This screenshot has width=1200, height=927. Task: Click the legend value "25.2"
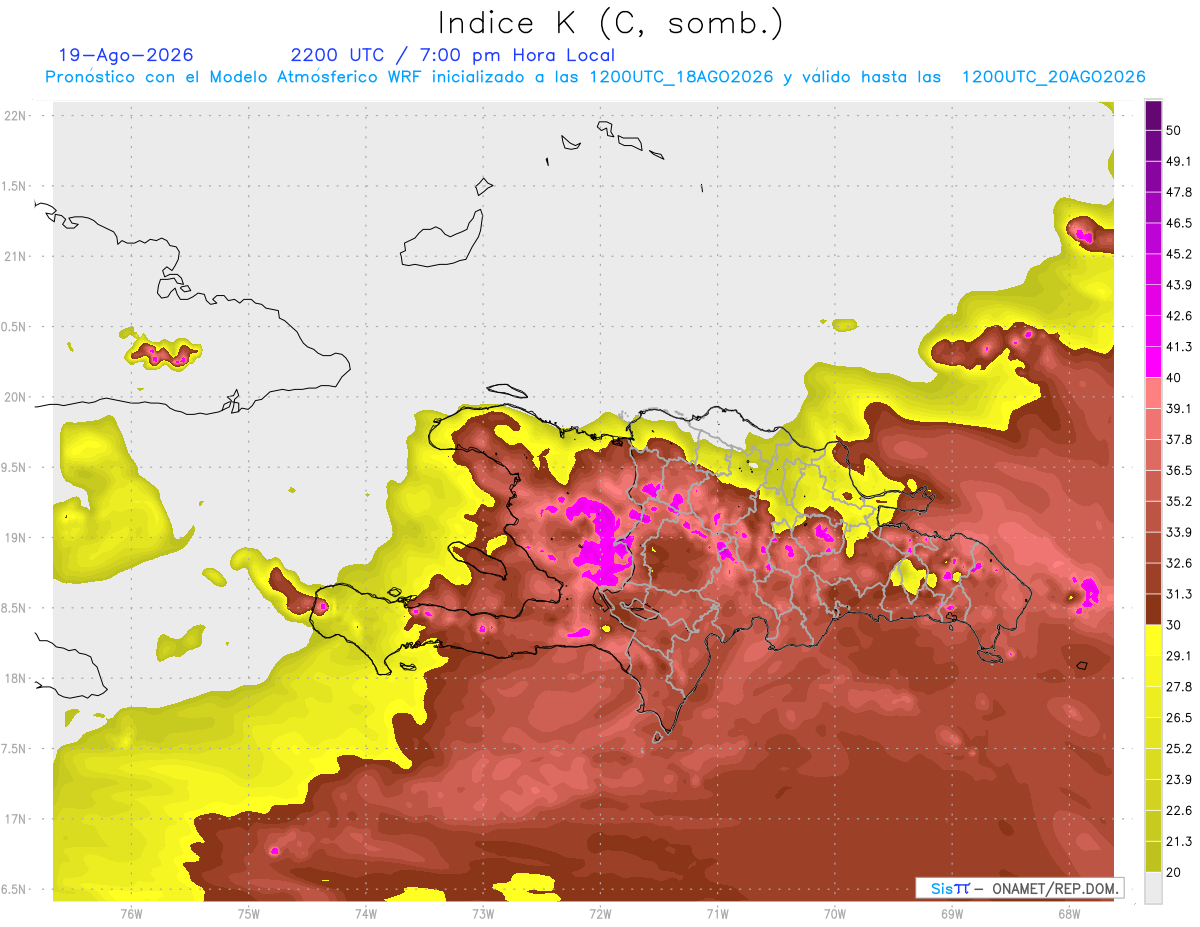(x=1178, y=749)
